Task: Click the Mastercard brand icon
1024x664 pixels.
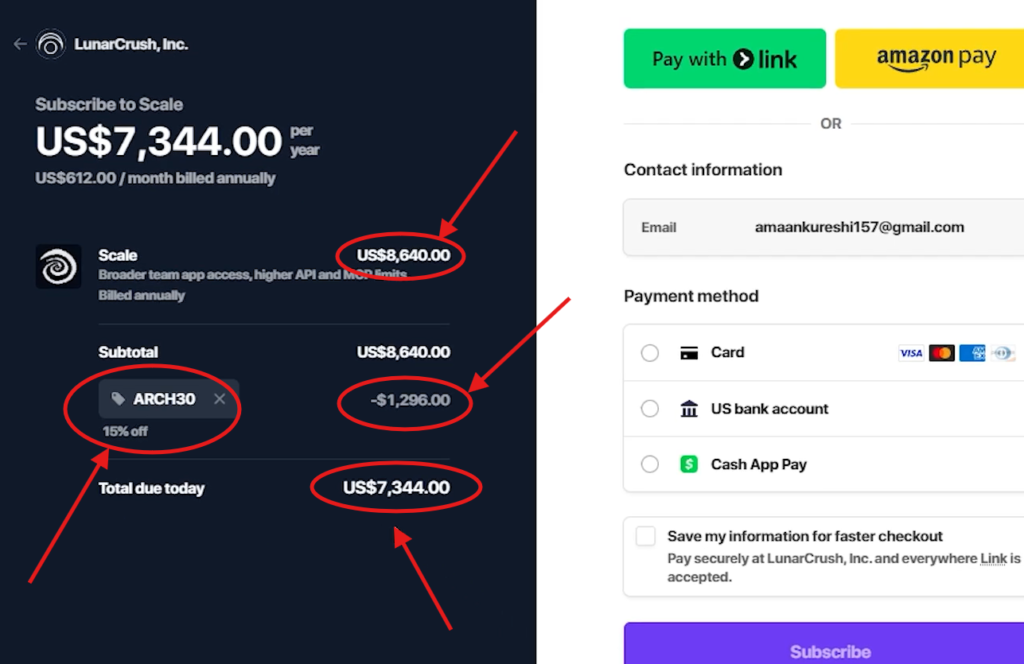Action: pos(941,352)
